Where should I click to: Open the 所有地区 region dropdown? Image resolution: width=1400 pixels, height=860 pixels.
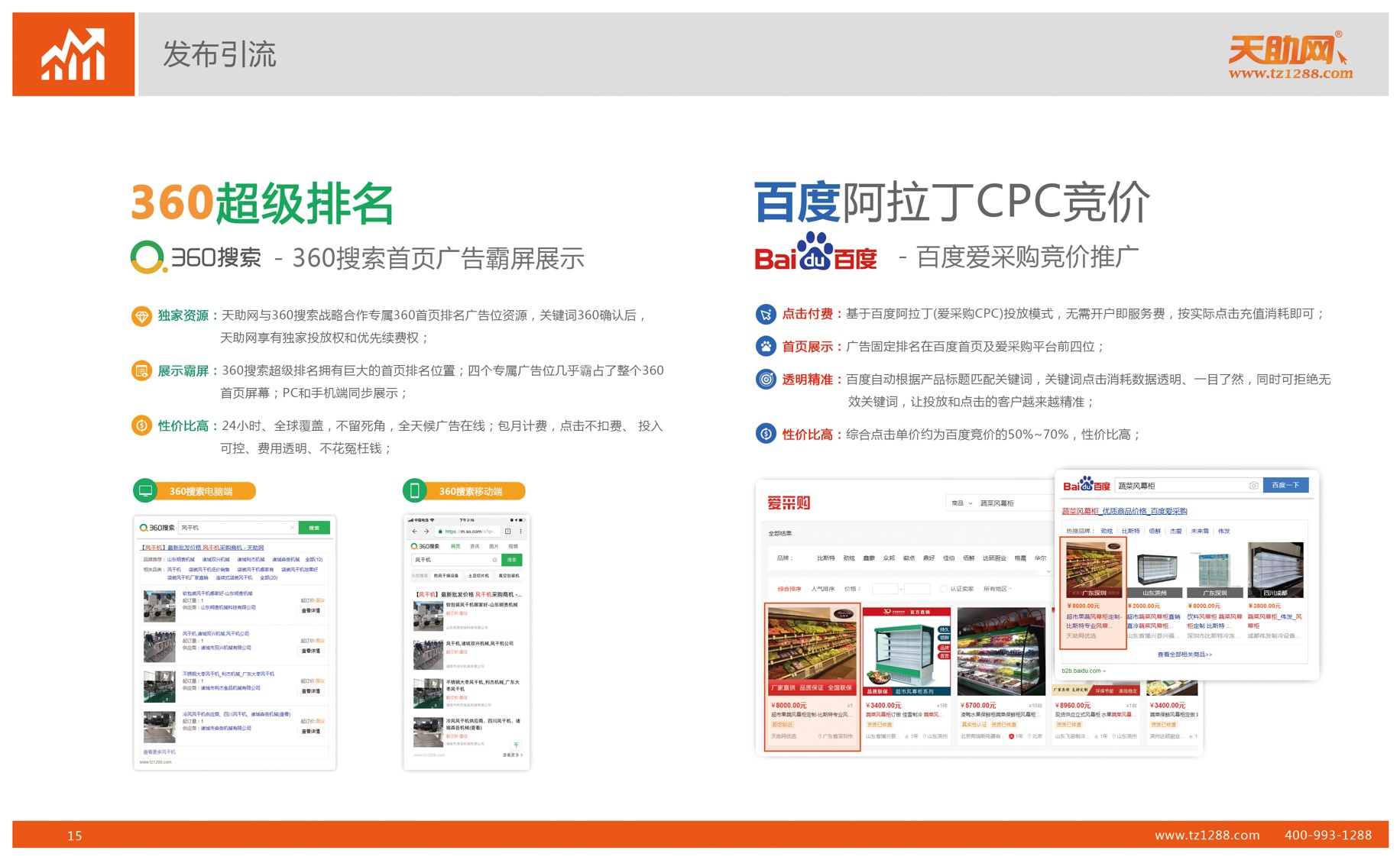coord(997,589)
